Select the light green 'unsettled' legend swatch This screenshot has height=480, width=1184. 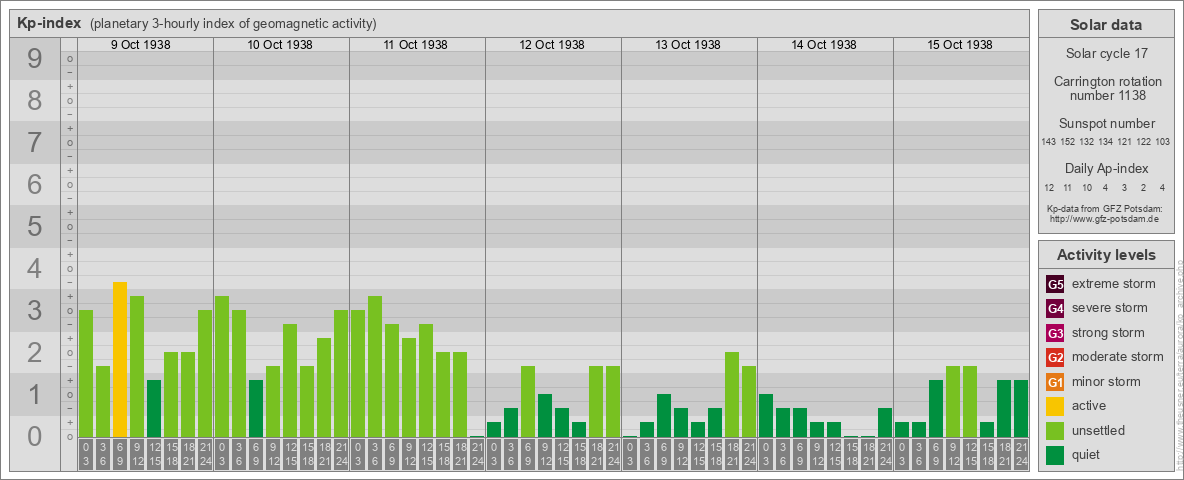pyautogui.click(x=1056, y=431)
